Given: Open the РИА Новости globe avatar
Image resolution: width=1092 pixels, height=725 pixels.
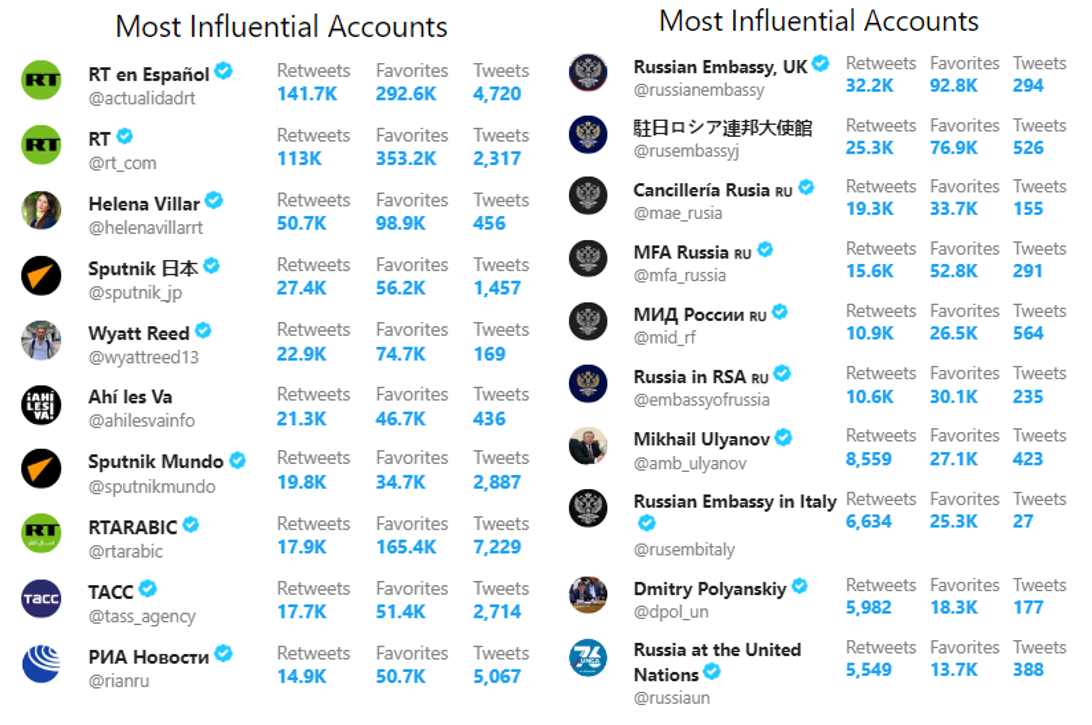Looking at the screenshot, I should (41, 664).
